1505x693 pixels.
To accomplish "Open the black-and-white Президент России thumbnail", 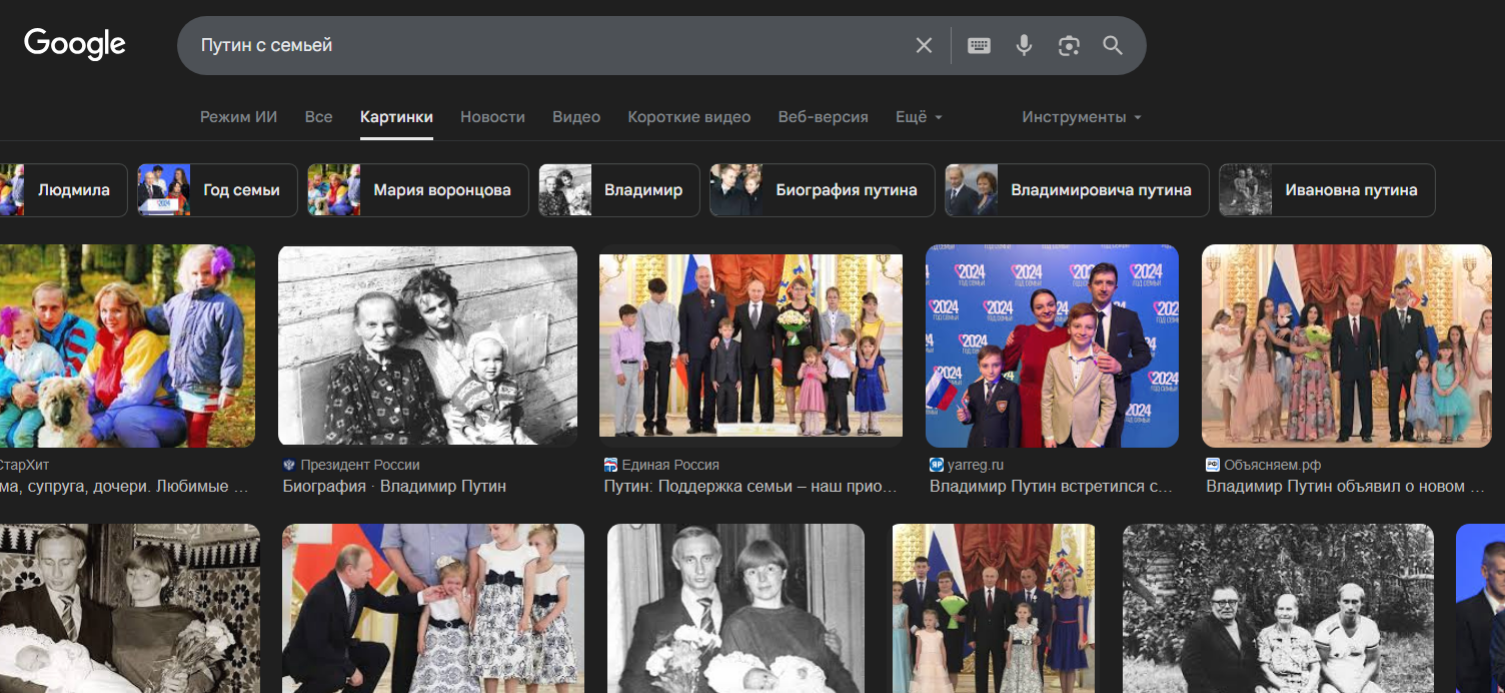I will coord(428,345).
